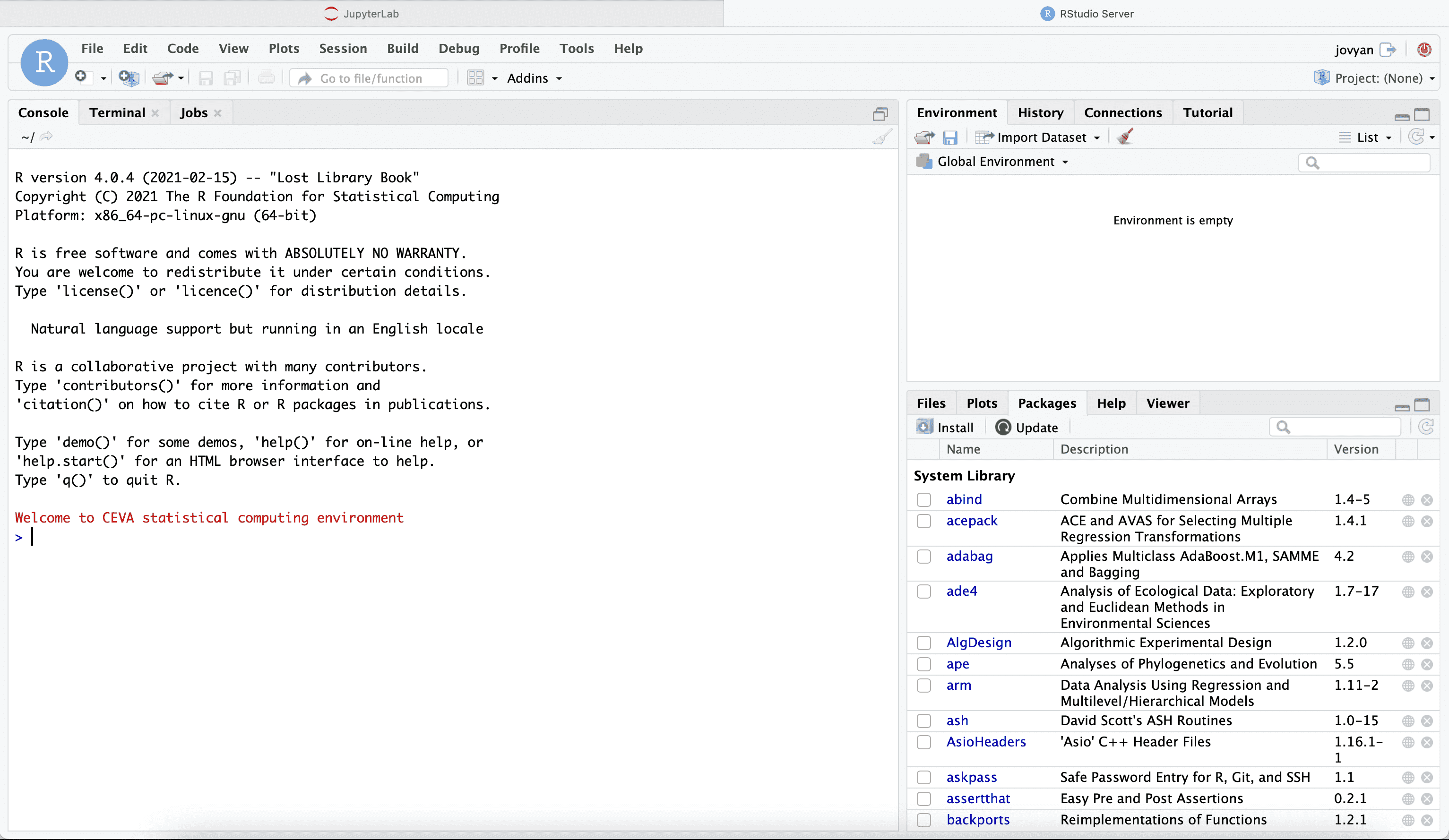Open the Session menu
This screenshot has height=840, width=1449.
343,48
